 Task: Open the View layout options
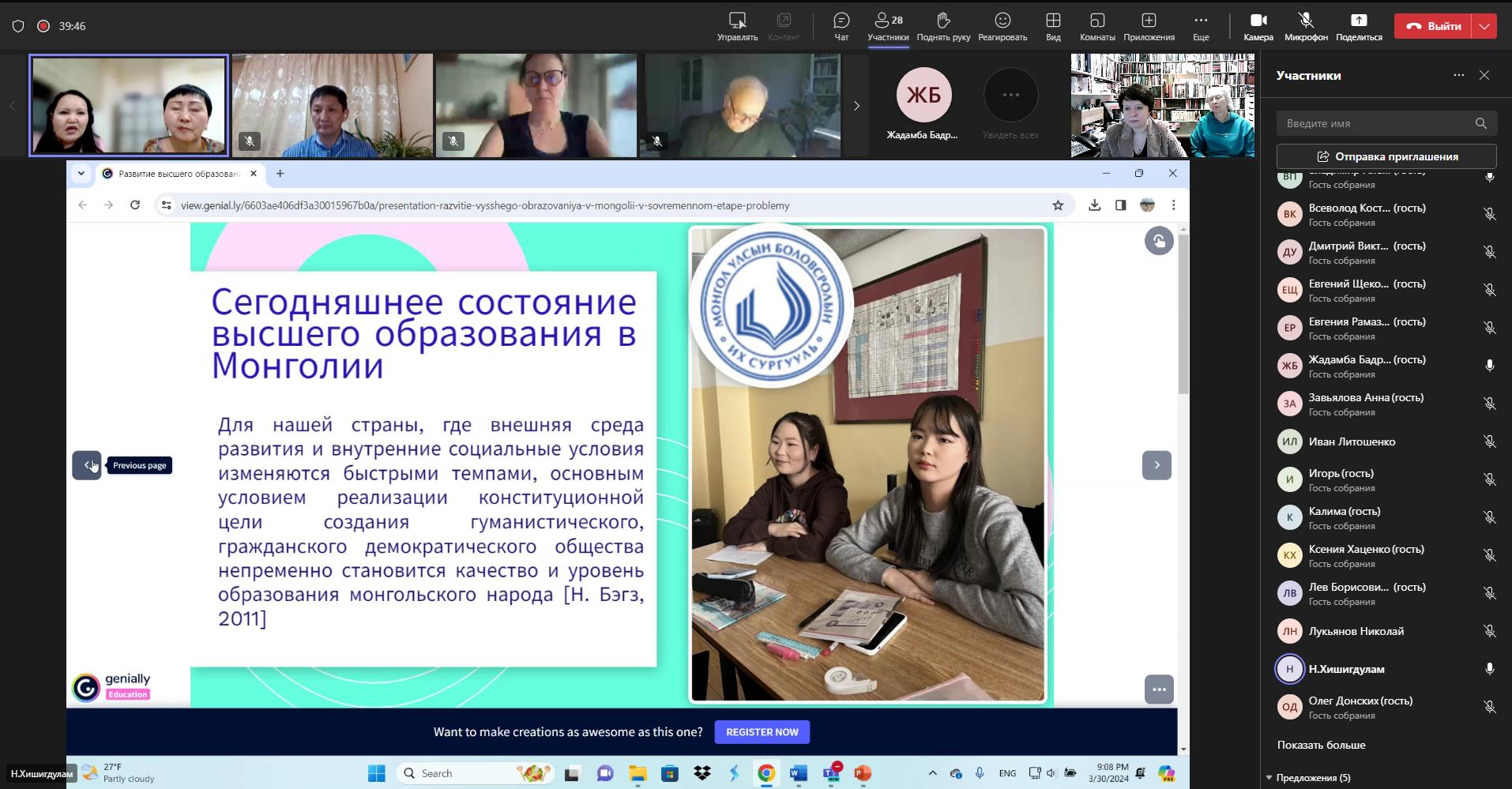click(x=1053, y=26)
